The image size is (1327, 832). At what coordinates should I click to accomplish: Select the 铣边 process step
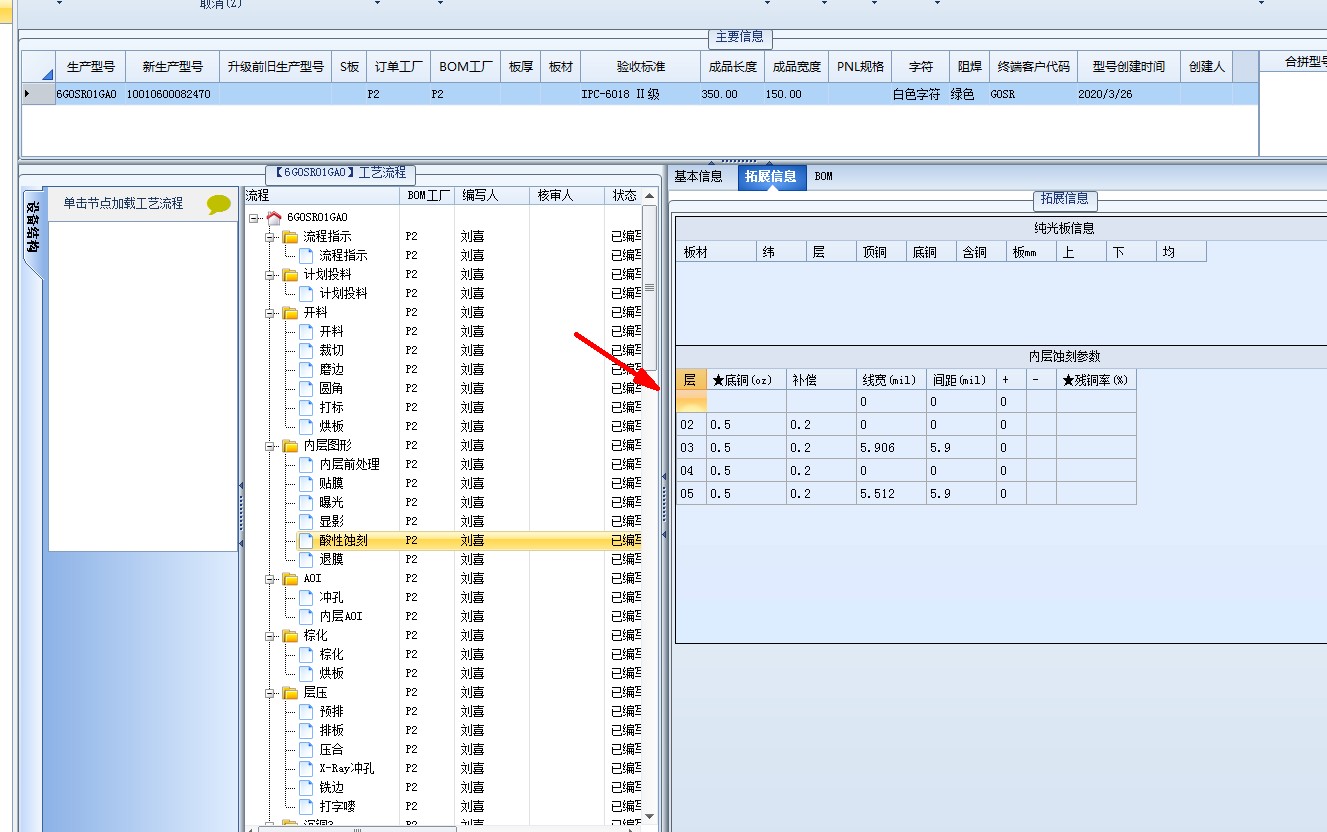coord(331,787)
